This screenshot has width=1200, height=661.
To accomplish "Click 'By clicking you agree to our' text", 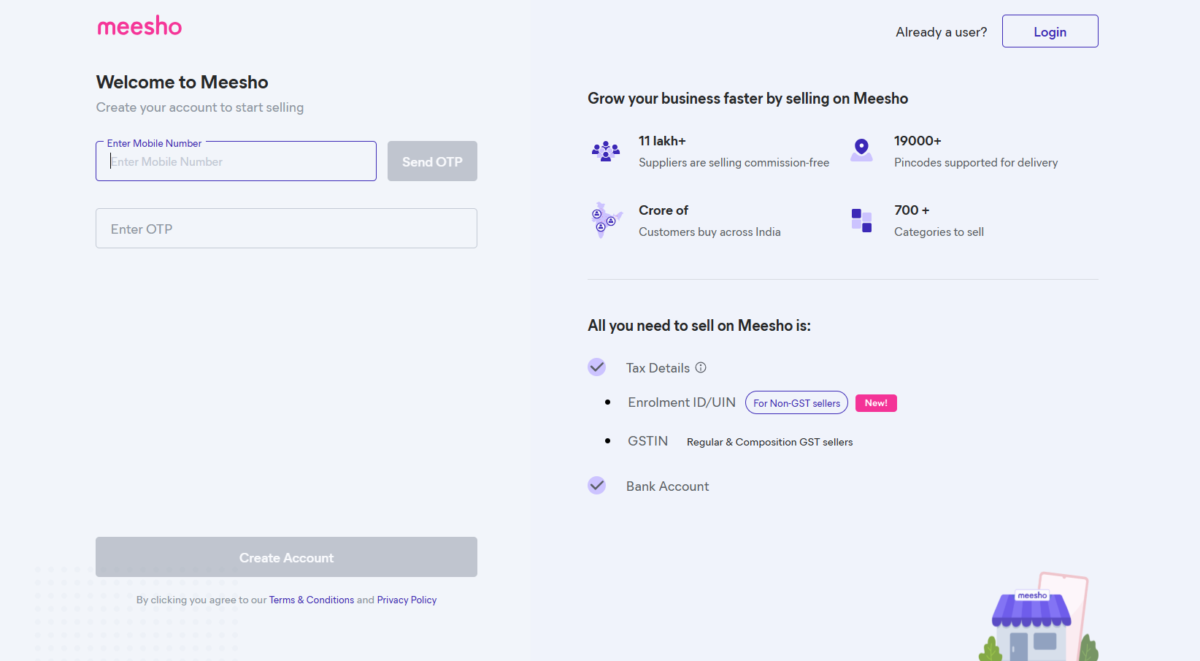I will coord(201,600).
